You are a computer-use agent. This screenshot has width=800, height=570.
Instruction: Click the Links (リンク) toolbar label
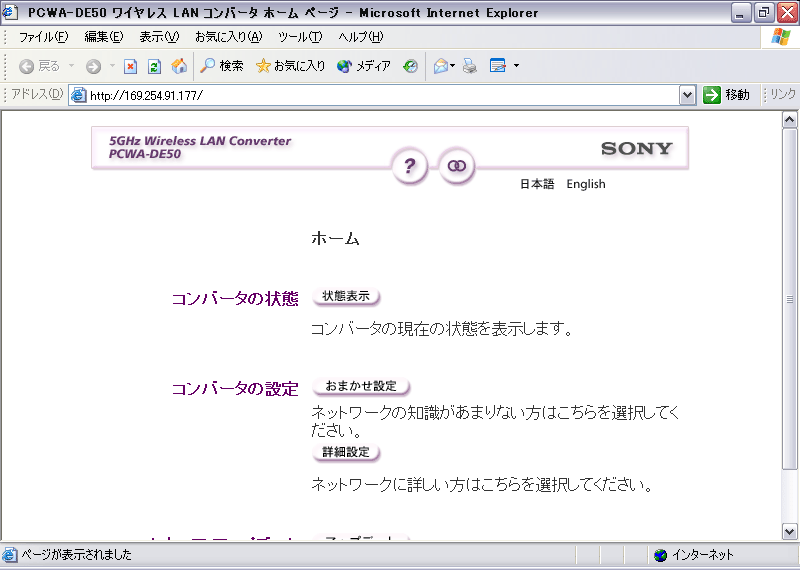click(783, 94)
